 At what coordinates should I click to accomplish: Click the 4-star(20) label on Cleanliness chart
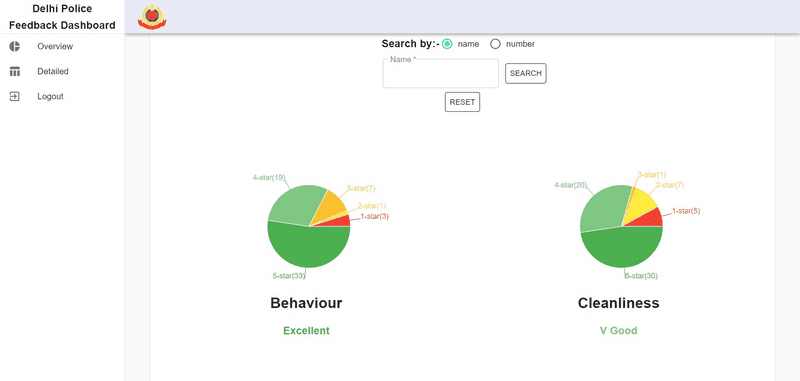tap(570, 185)
